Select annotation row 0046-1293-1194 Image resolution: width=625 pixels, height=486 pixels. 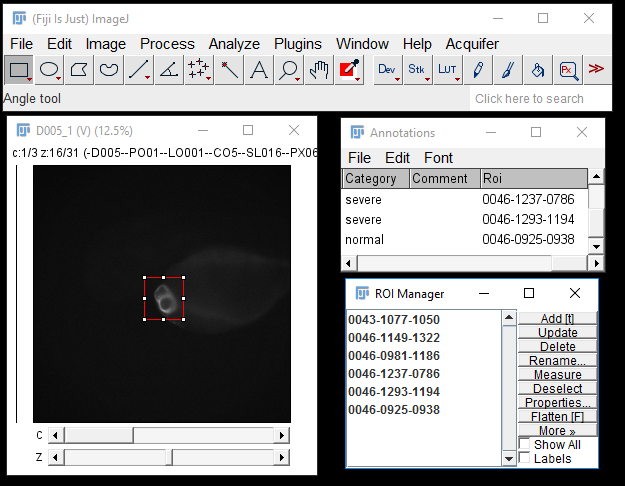pyautogui.click(x=465, y=219)
